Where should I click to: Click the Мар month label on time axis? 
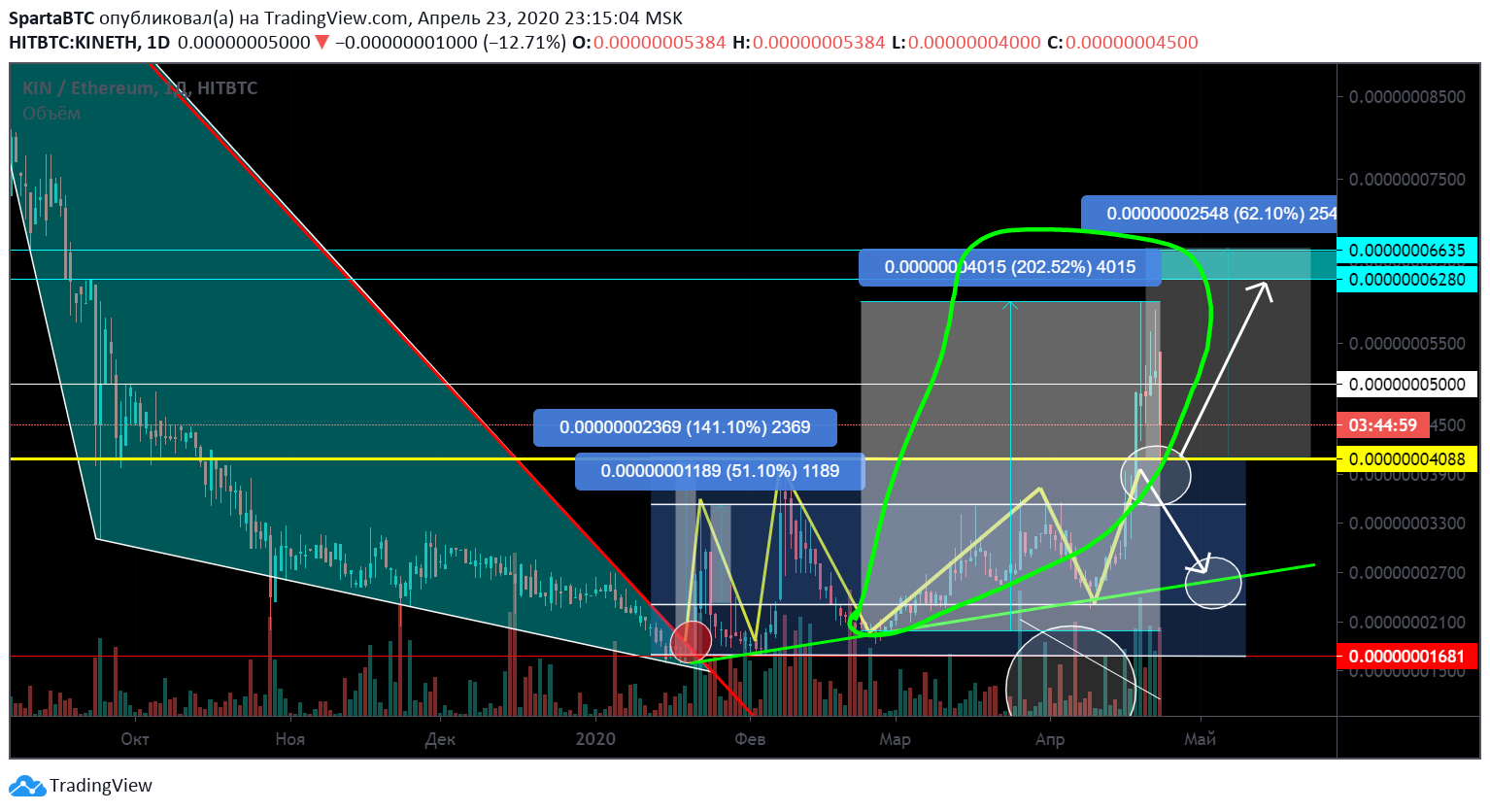tap(896, 740)
